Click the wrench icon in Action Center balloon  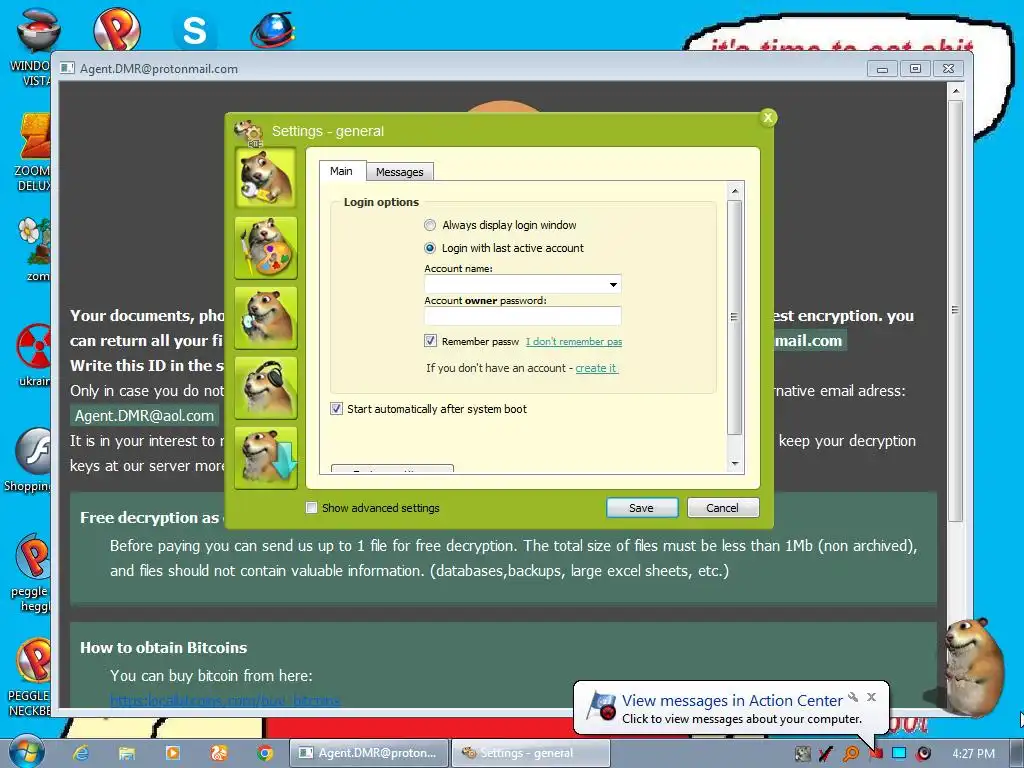tap(853, 697)
